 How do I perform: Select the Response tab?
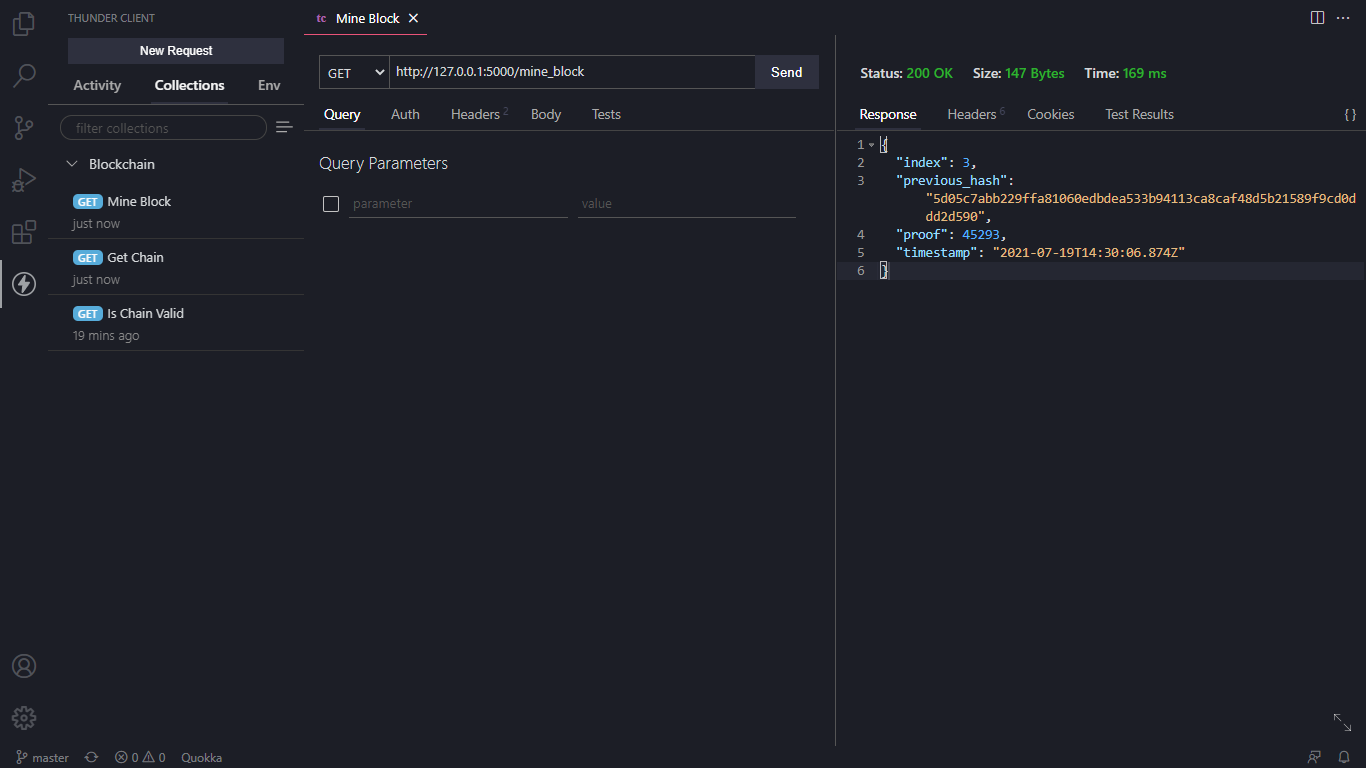point(888,114)
